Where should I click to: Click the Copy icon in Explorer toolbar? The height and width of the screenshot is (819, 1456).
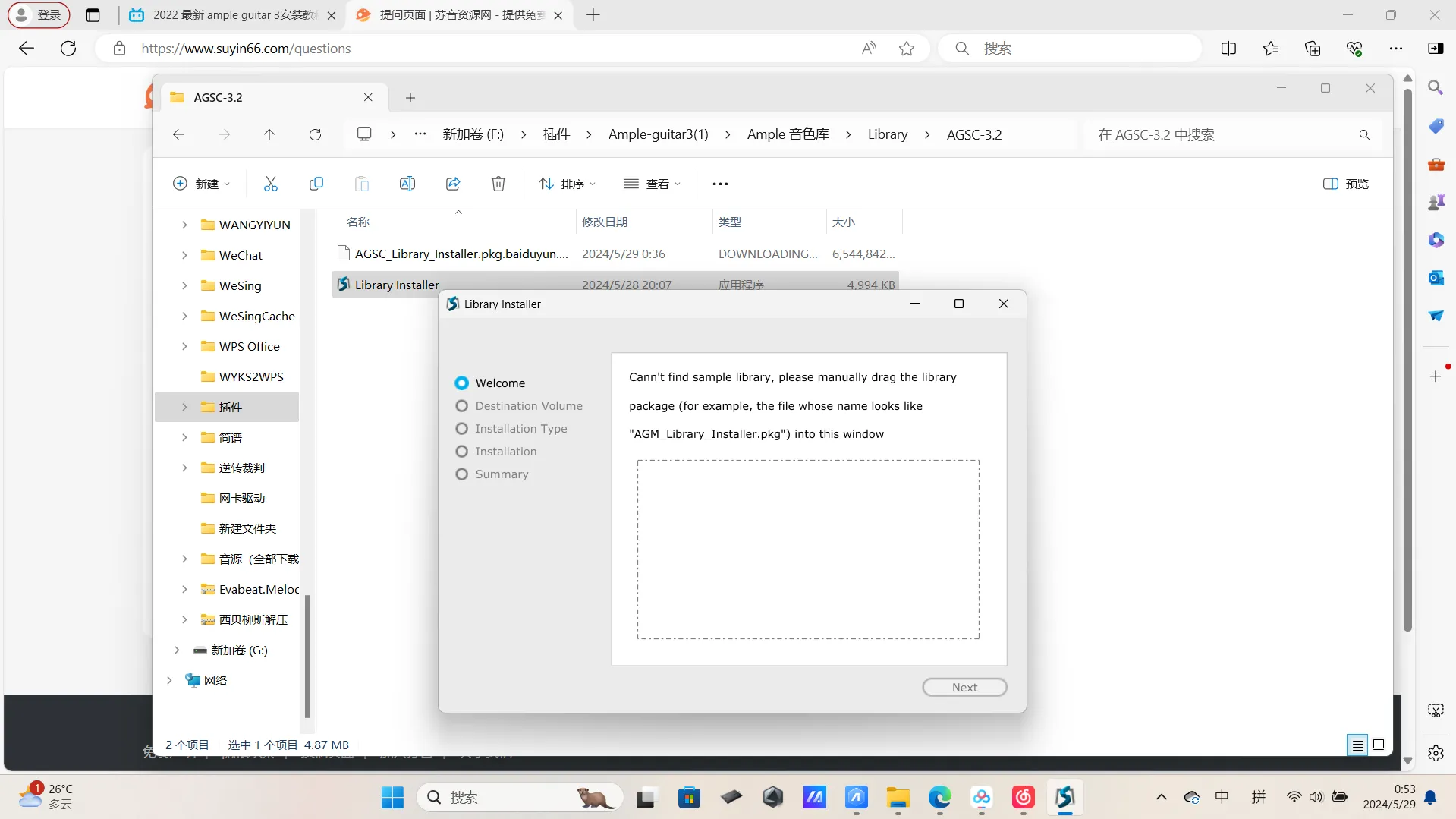[x=316, y=184]
